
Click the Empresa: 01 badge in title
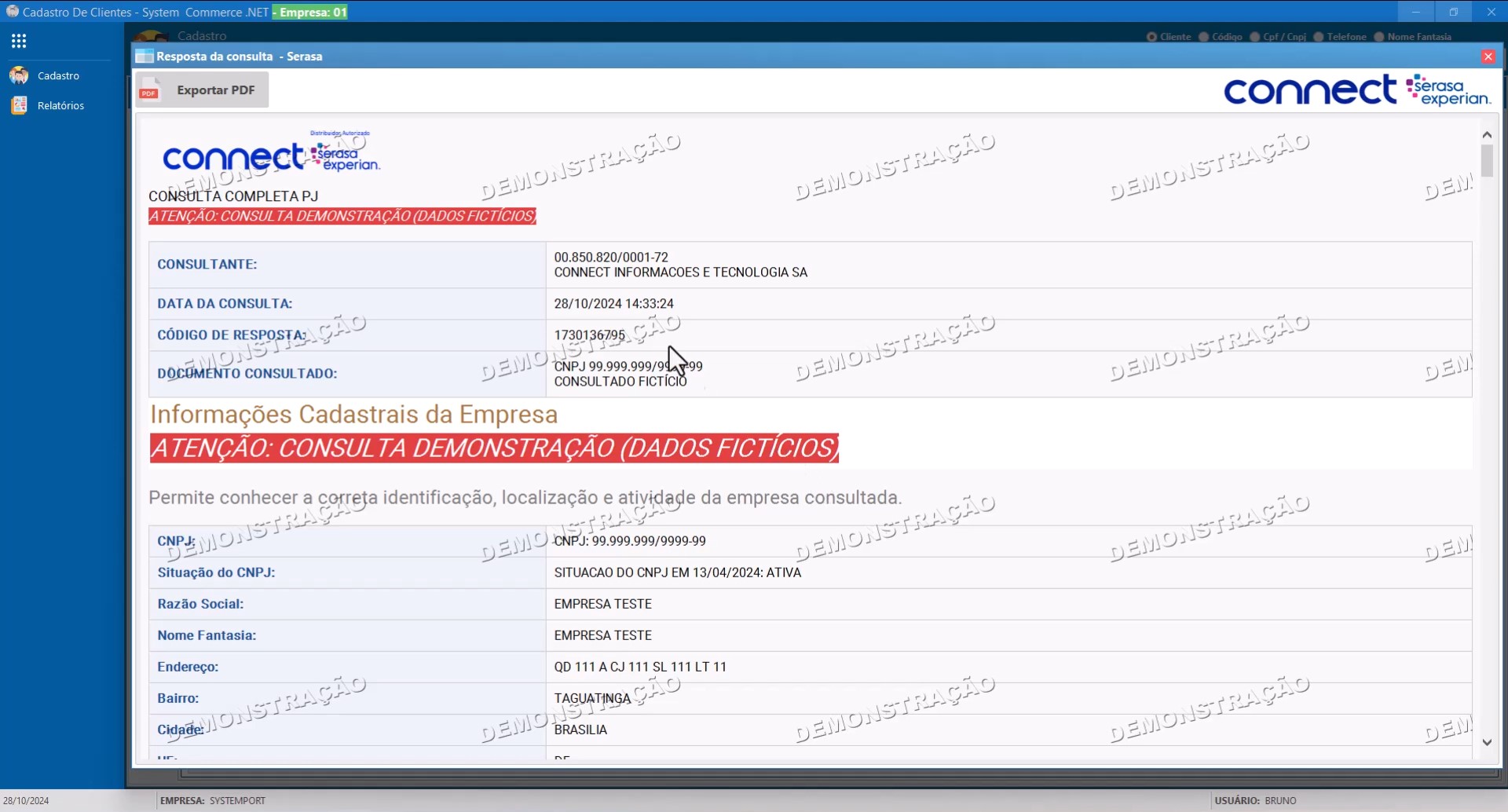point(313,12)
